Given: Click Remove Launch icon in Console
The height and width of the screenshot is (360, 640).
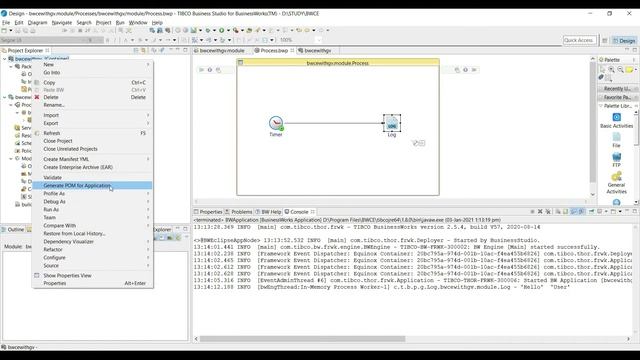Looking at the screenshot, I should tap(540, 211).
